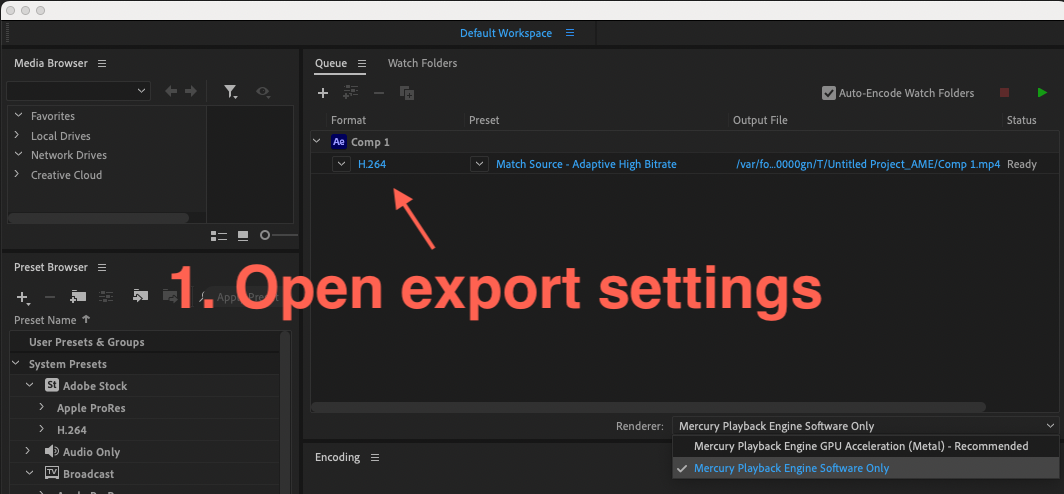The image size is (1064, 494).
Task: Select the Media Browser panel tab
Action: coord(51,63)
